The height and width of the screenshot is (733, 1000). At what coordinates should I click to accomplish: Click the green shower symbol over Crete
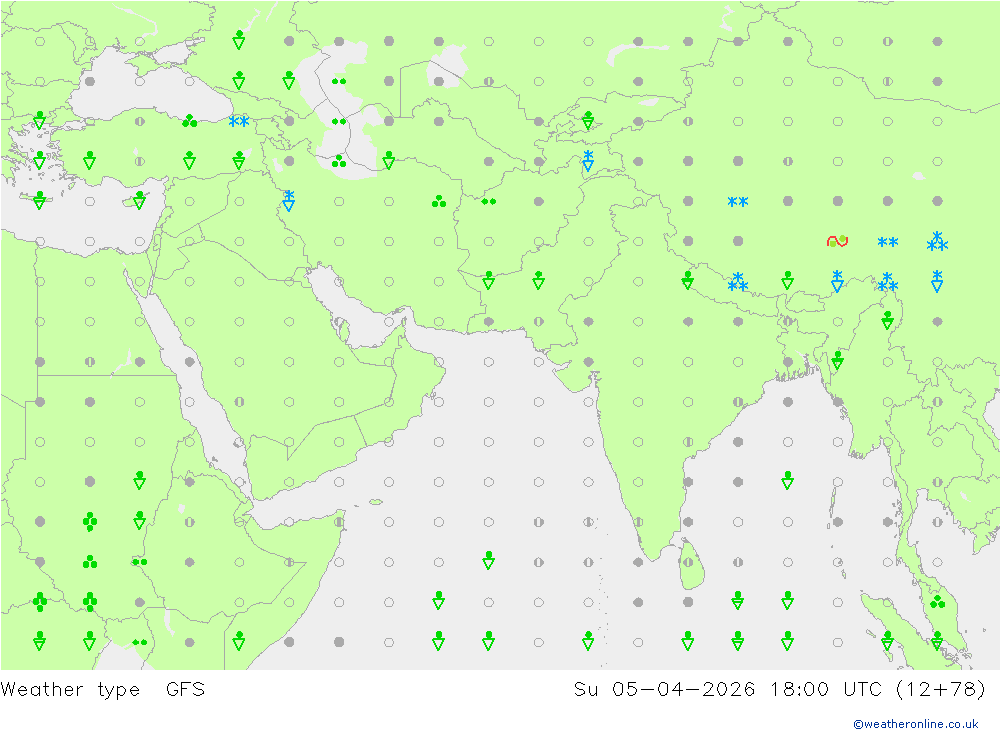(x=40, y=200)
